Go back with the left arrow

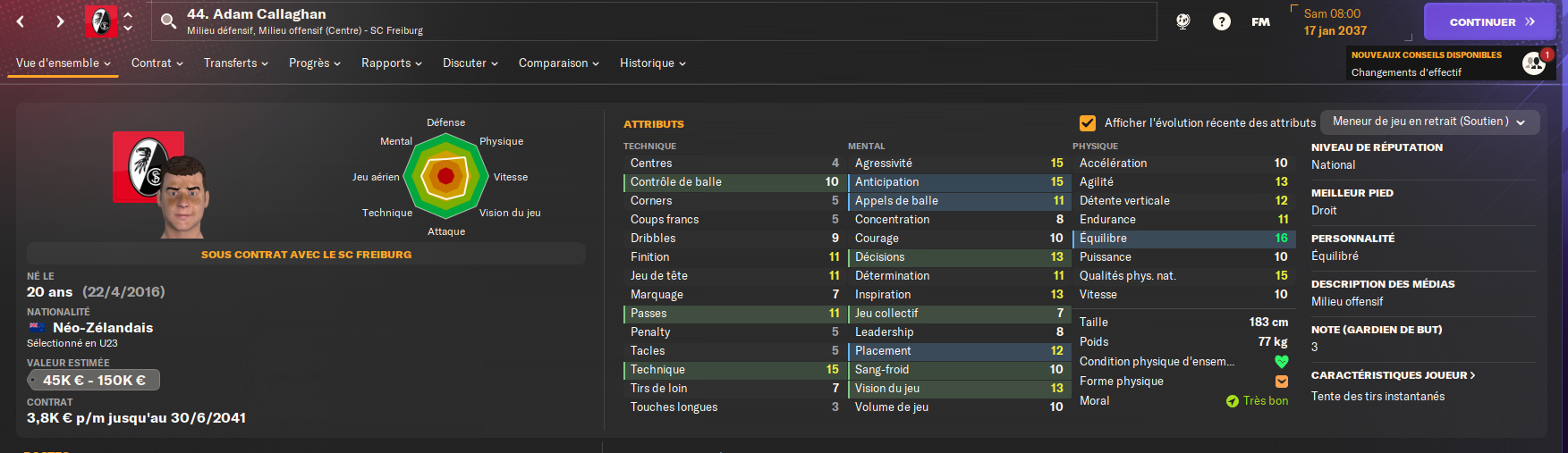click(x=21, y=21)
